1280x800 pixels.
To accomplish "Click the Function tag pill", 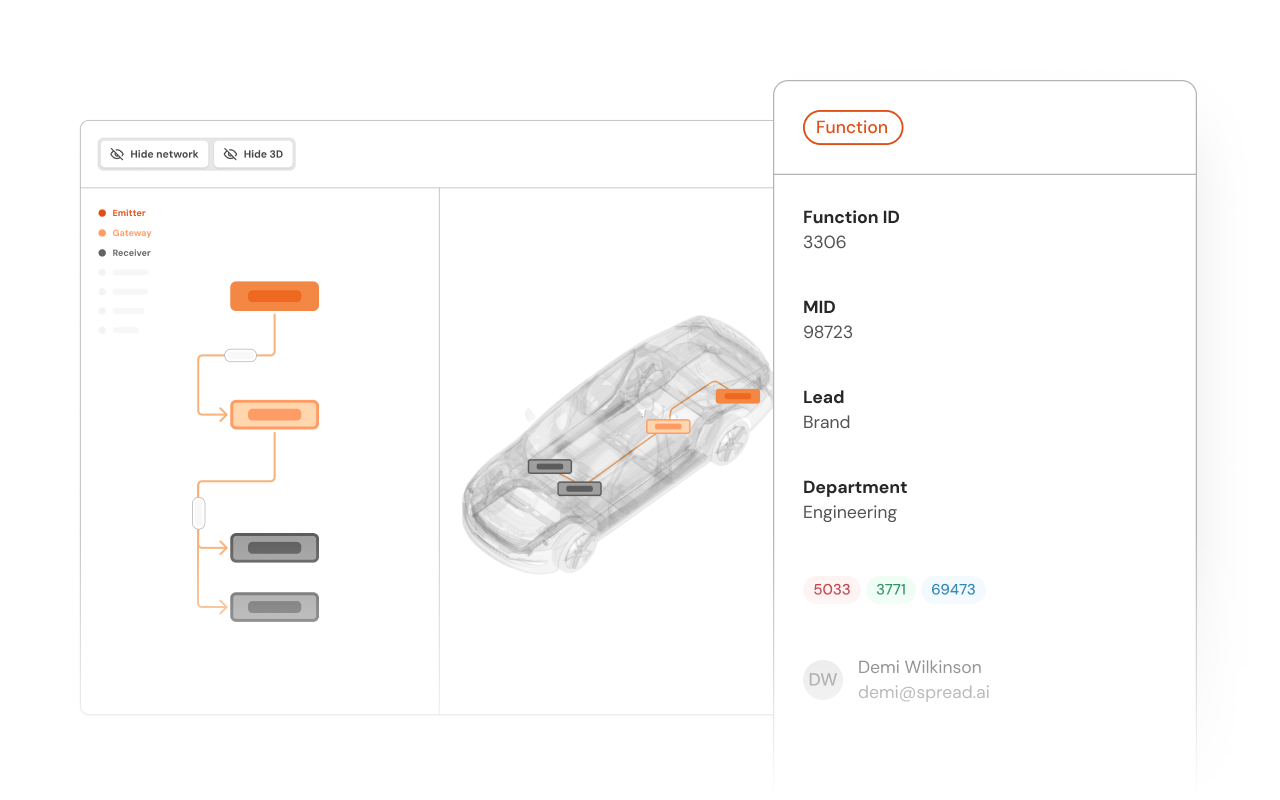I will pos(852,127).
